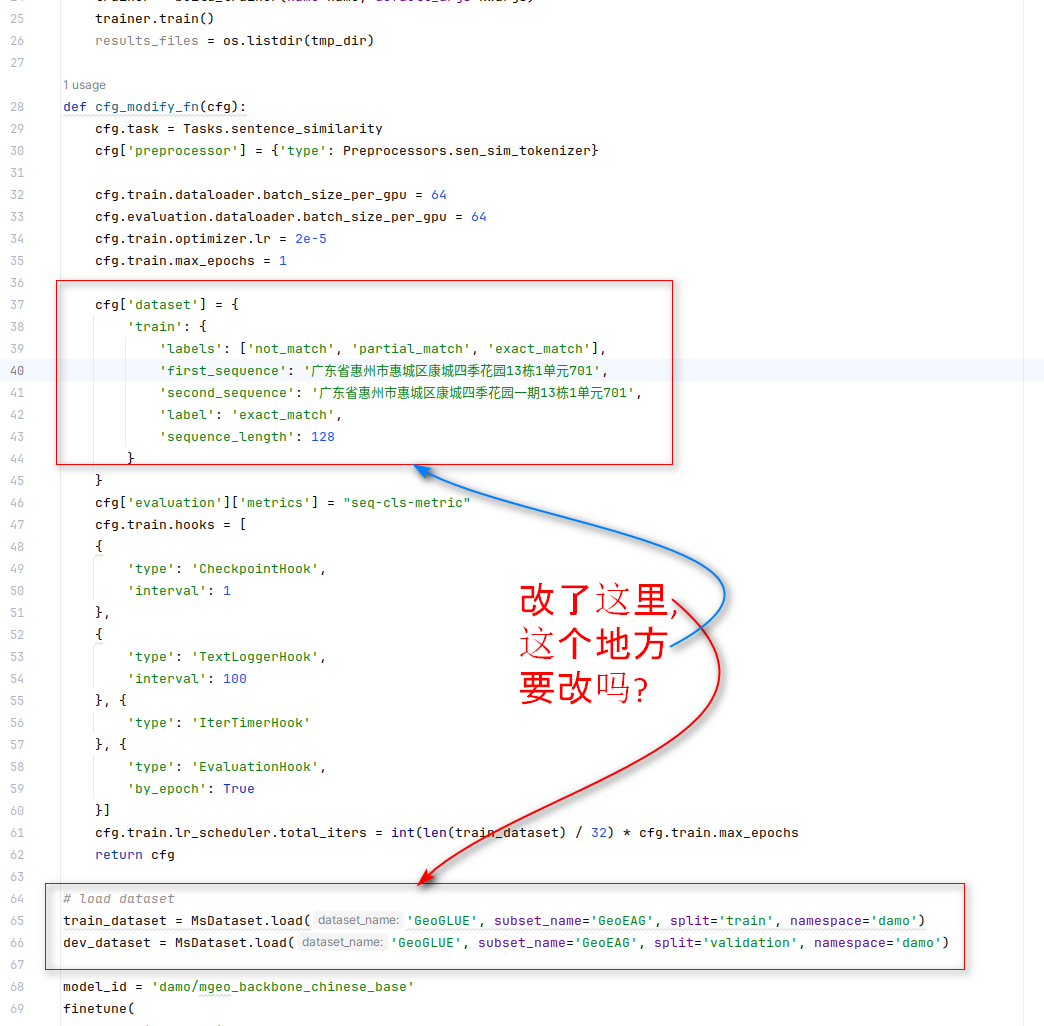Click the results_files variable on line 26
This screenshot has height=1026, width=1044.
point(146,41)
